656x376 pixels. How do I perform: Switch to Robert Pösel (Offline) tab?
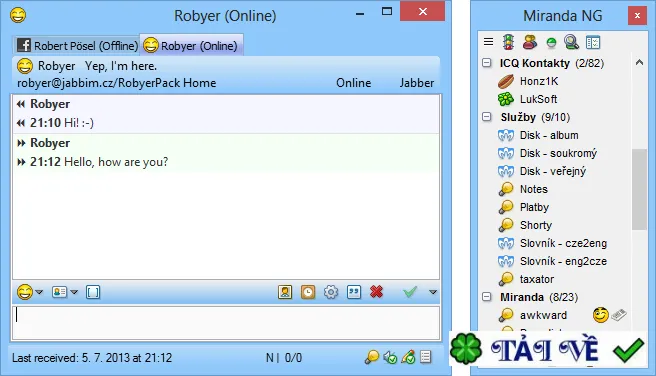[77, 45]
